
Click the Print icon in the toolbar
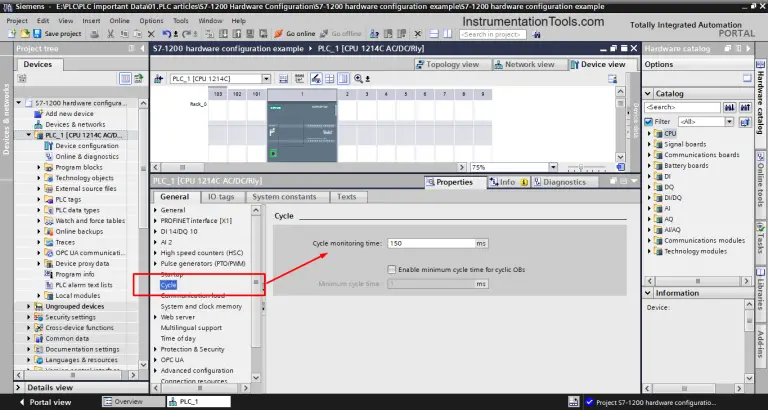click(94, 34)
